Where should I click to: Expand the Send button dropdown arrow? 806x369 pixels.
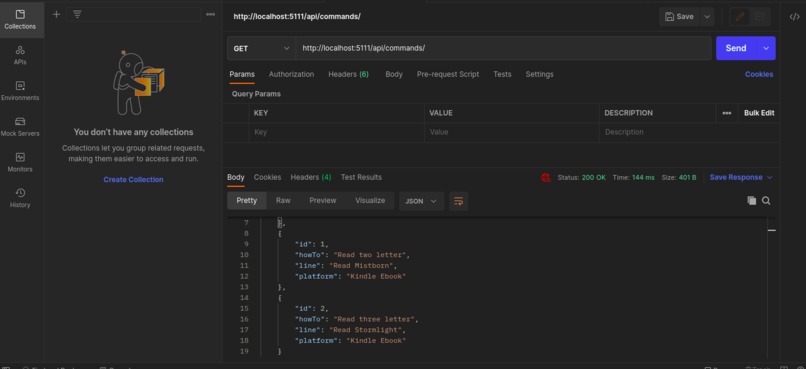click(766, 48)
